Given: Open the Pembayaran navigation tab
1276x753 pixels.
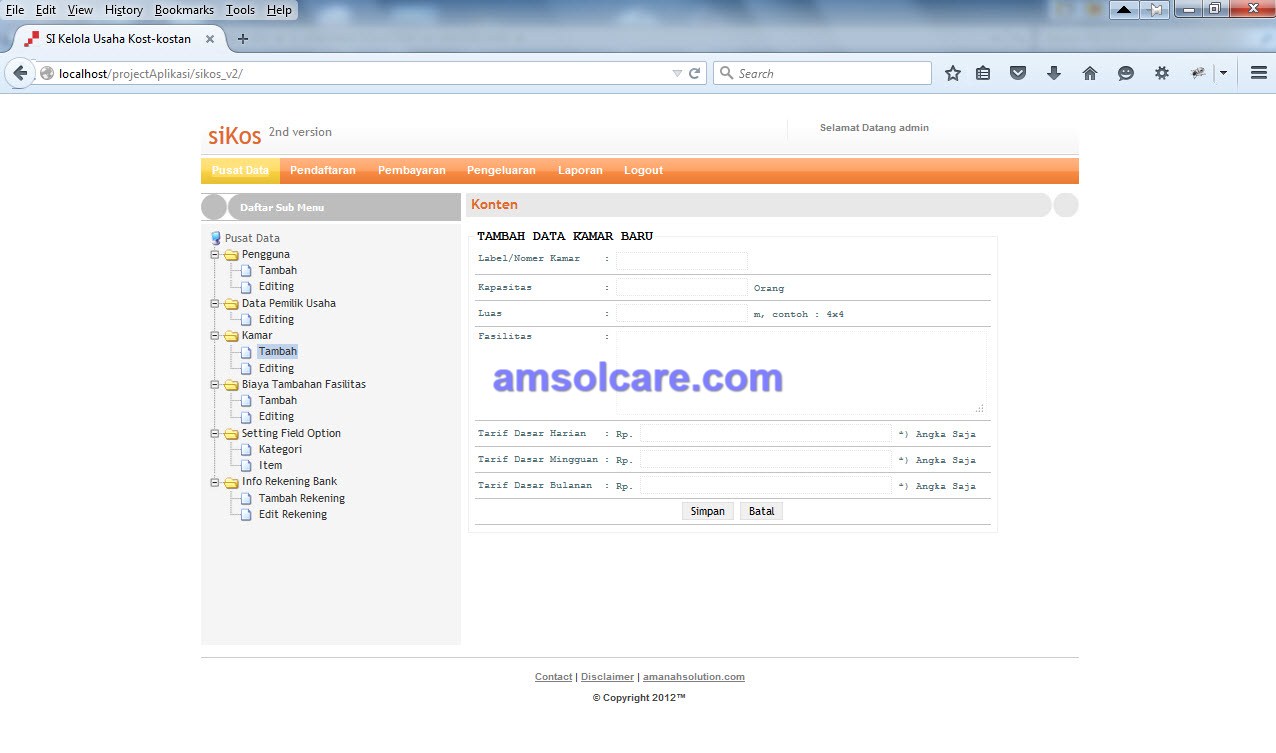Looking at the screenshot, I should click(x=412, y=170).
